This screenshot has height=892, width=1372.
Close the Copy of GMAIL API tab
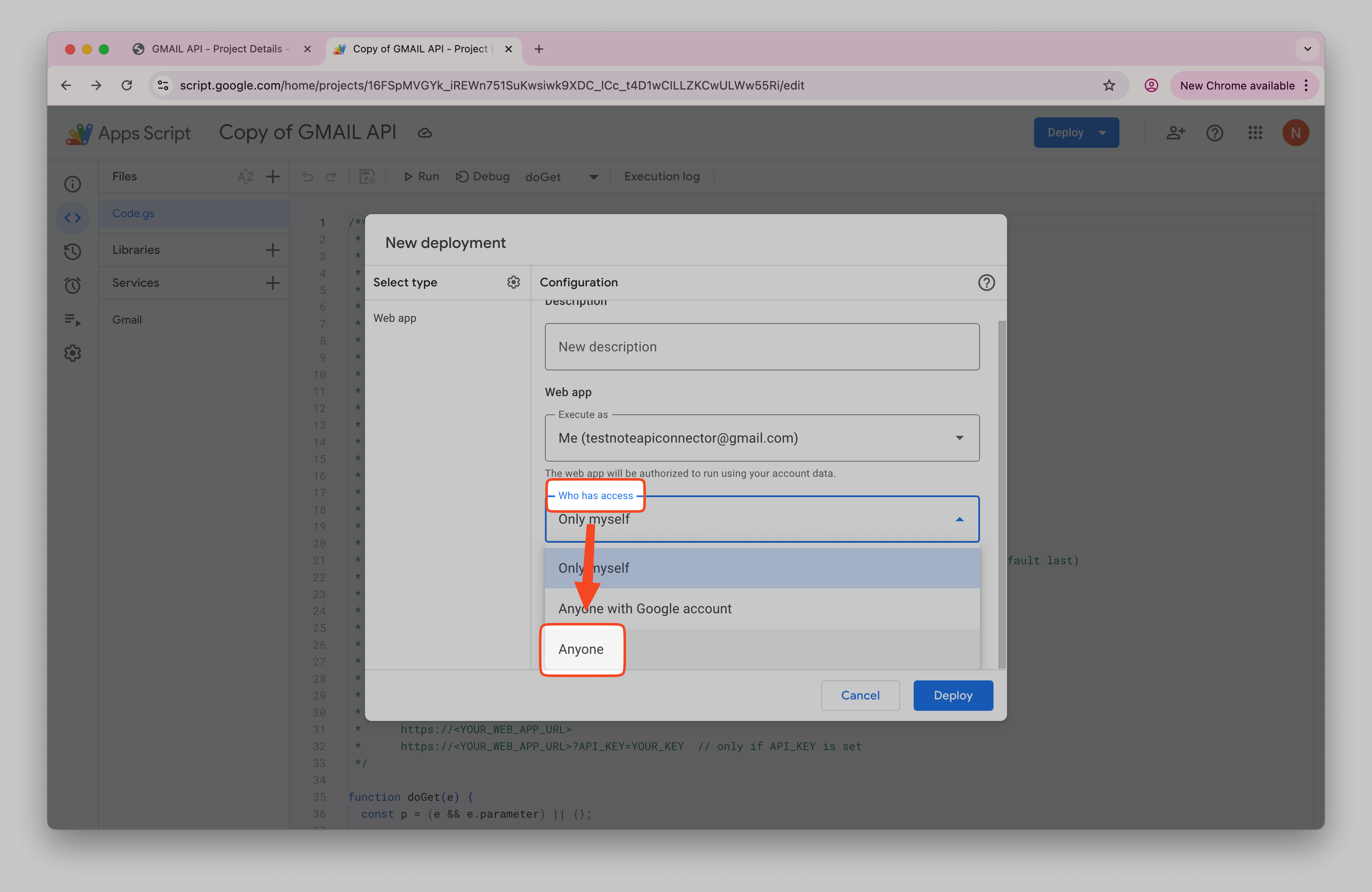point(509,49)
